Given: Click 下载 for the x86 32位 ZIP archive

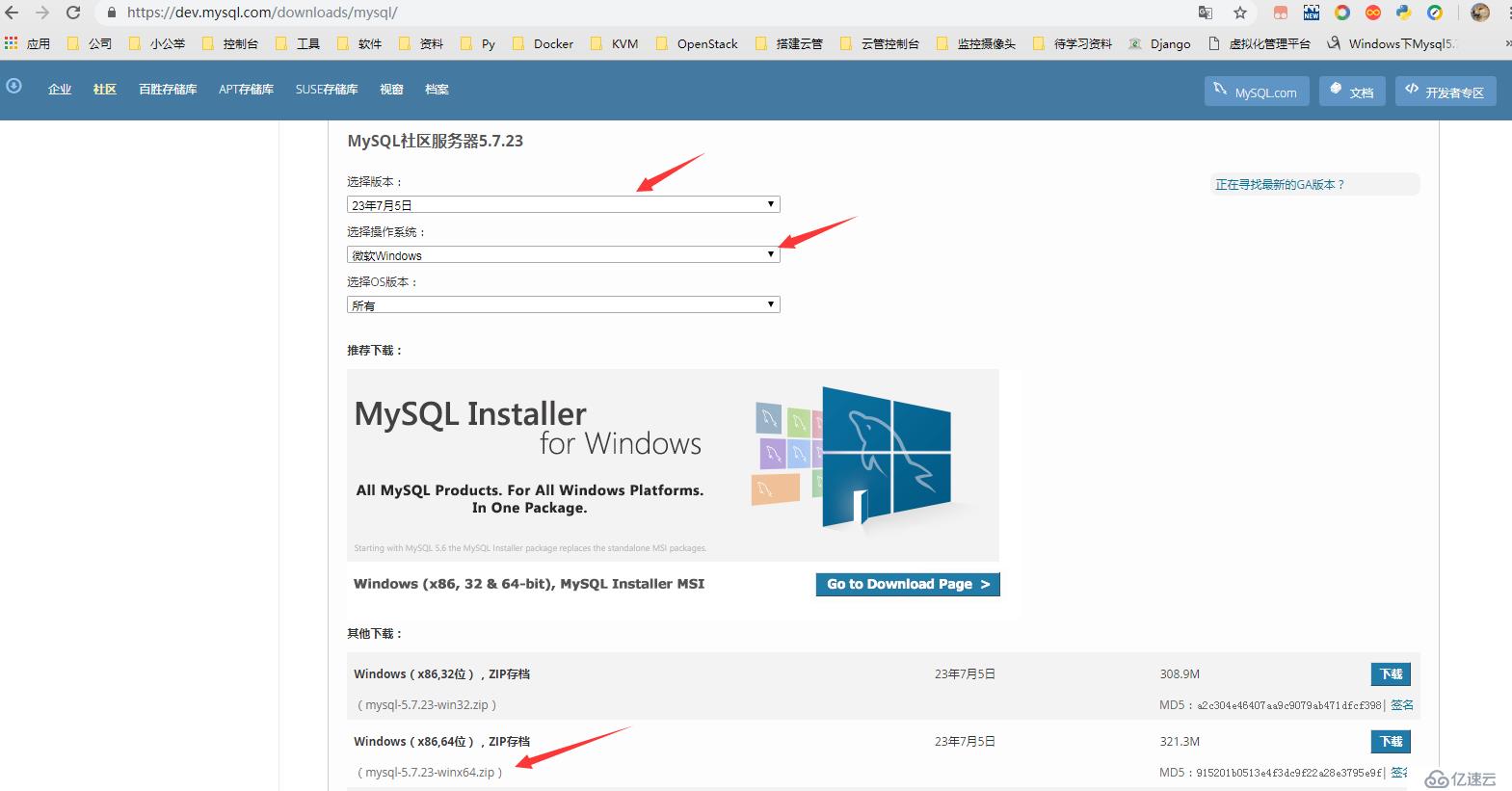Looking at the screenshot, I should click(x=1391, y=673).
